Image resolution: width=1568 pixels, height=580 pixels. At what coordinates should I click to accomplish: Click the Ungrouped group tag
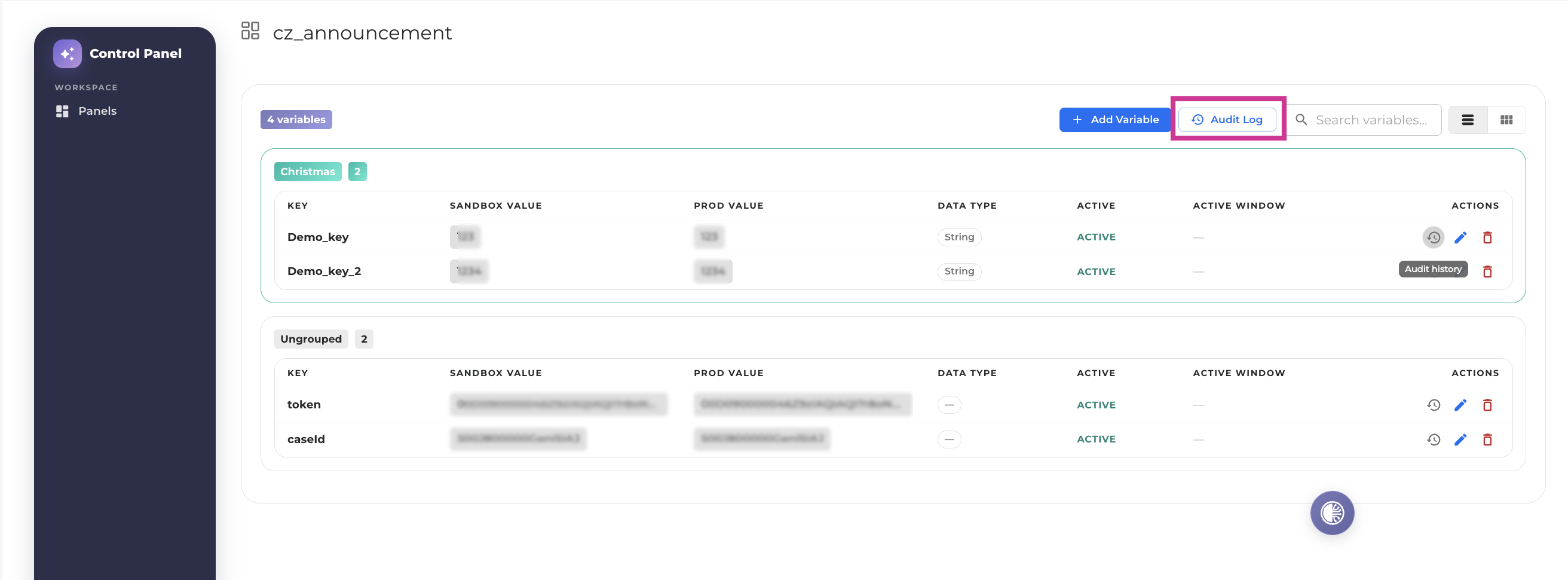coord(311,340)
